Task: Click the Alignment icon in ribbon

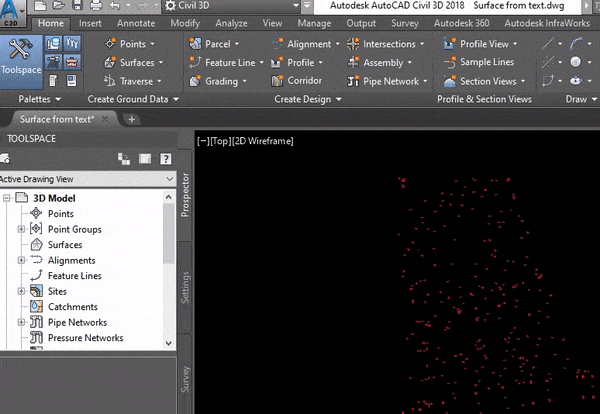Action: pyautogui.click(x=278, y=44)
